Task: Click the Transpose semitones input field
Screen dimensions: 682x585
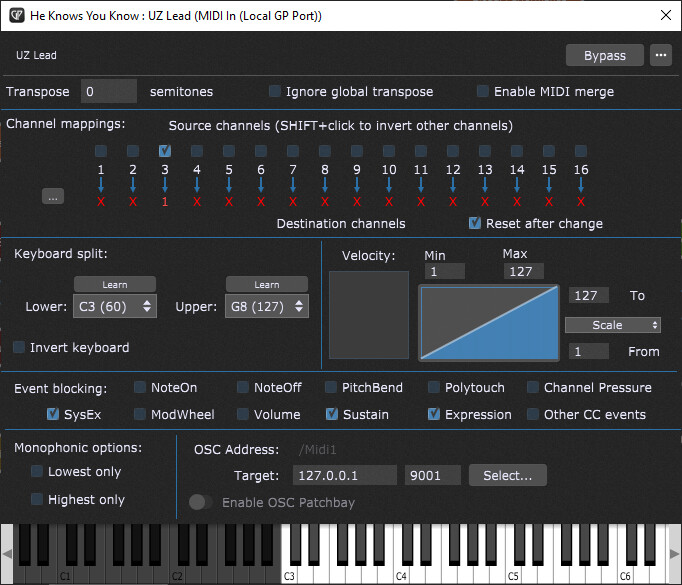Action: click(x=108, y=91)
